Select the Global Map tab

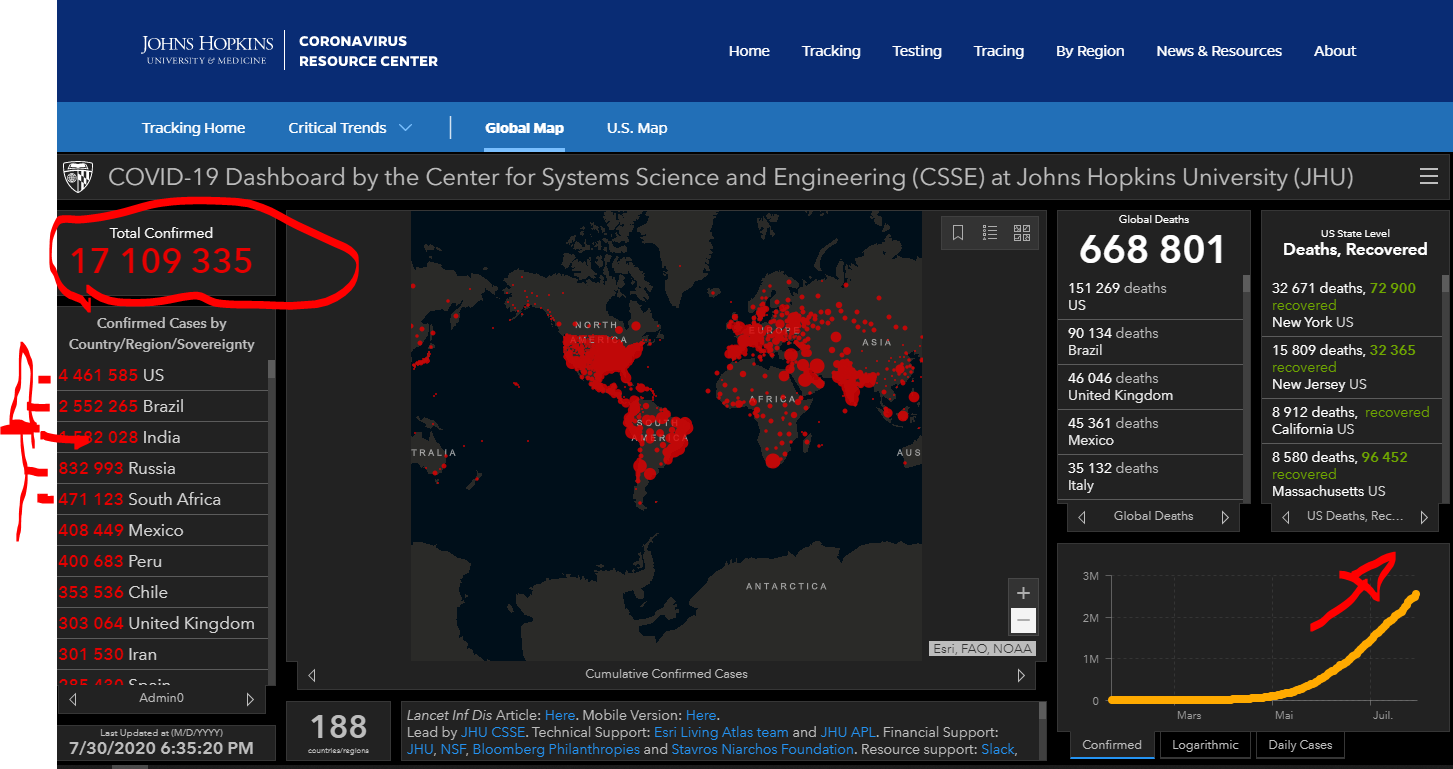(524, 128)
